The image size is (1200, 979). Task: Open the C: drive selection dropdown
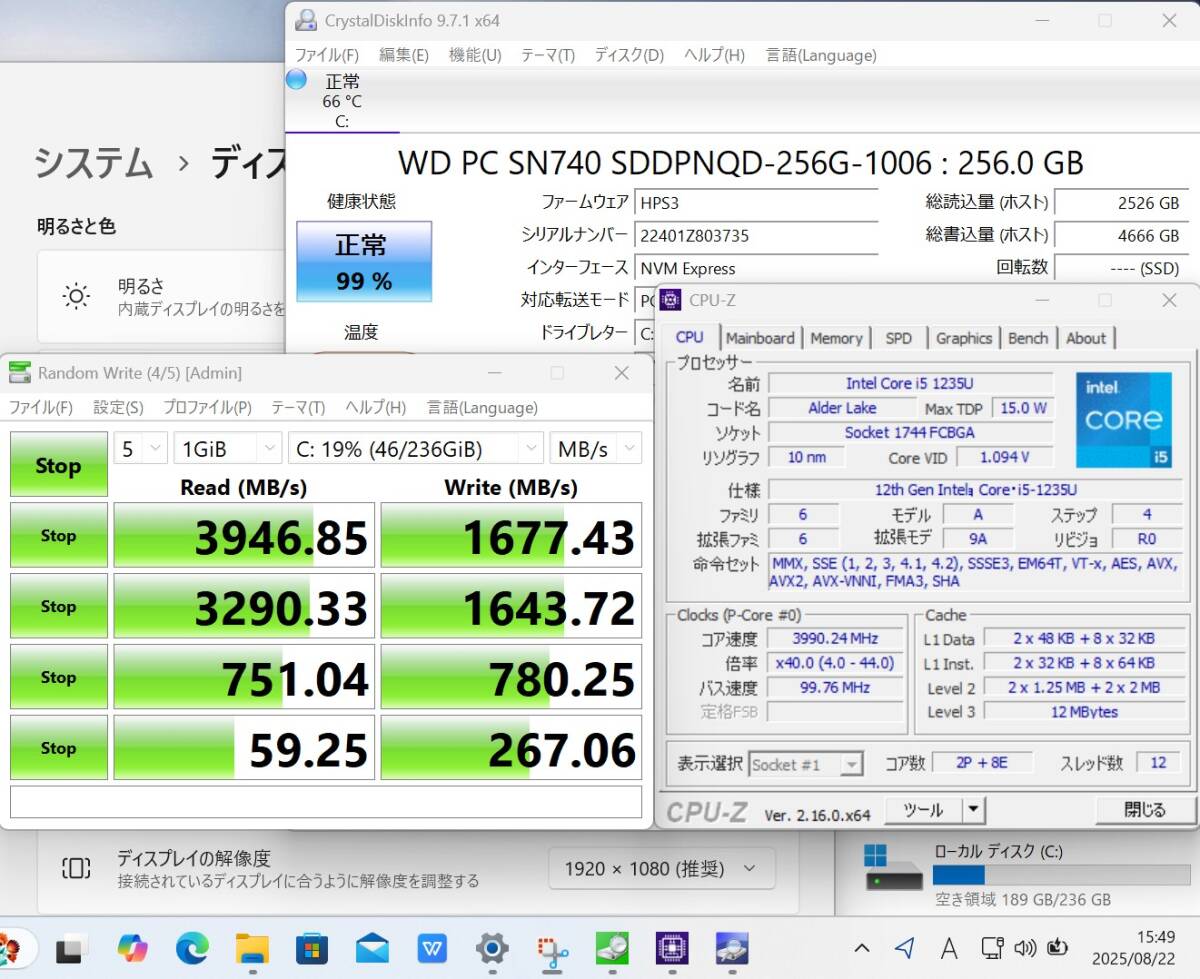tap(415, 449)
